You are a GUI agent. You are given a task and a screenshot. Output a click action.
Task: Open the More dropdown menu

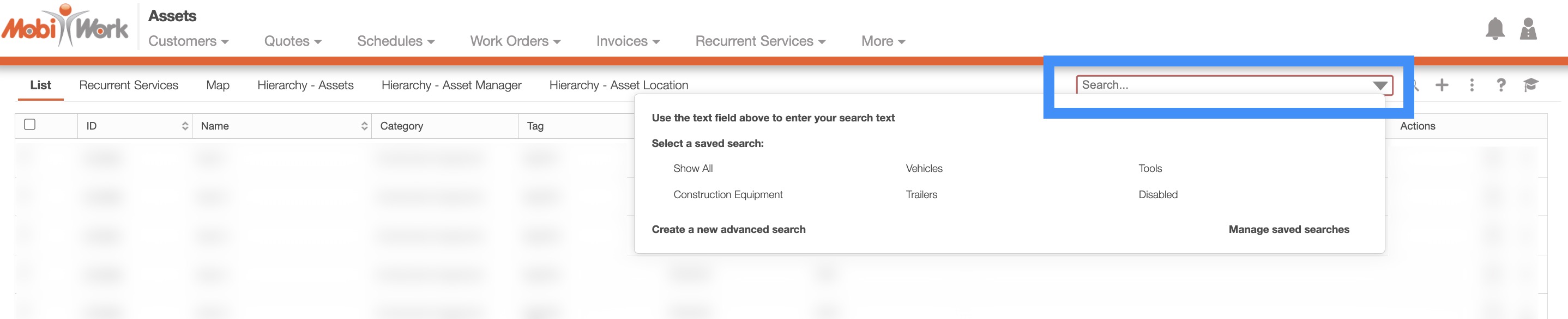coord(883,41)
